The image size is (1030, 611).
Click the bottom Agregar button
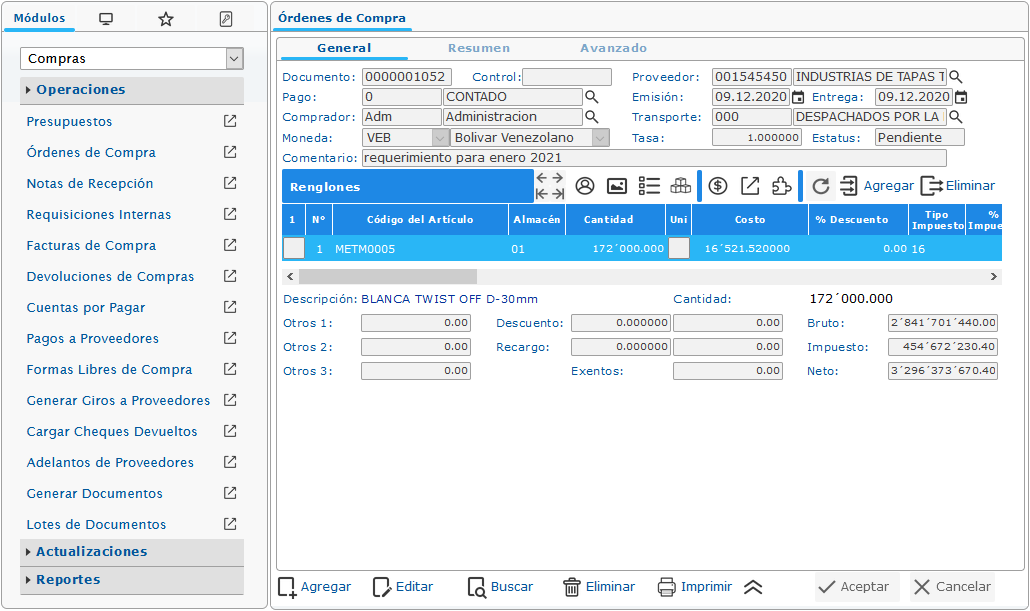[x=315, y=587]
